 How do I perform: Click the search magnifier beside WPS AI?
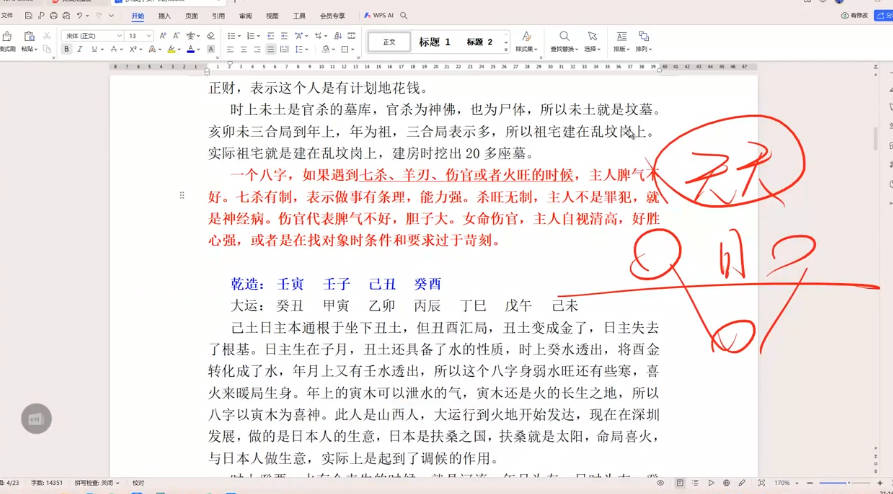pos(405,16)
